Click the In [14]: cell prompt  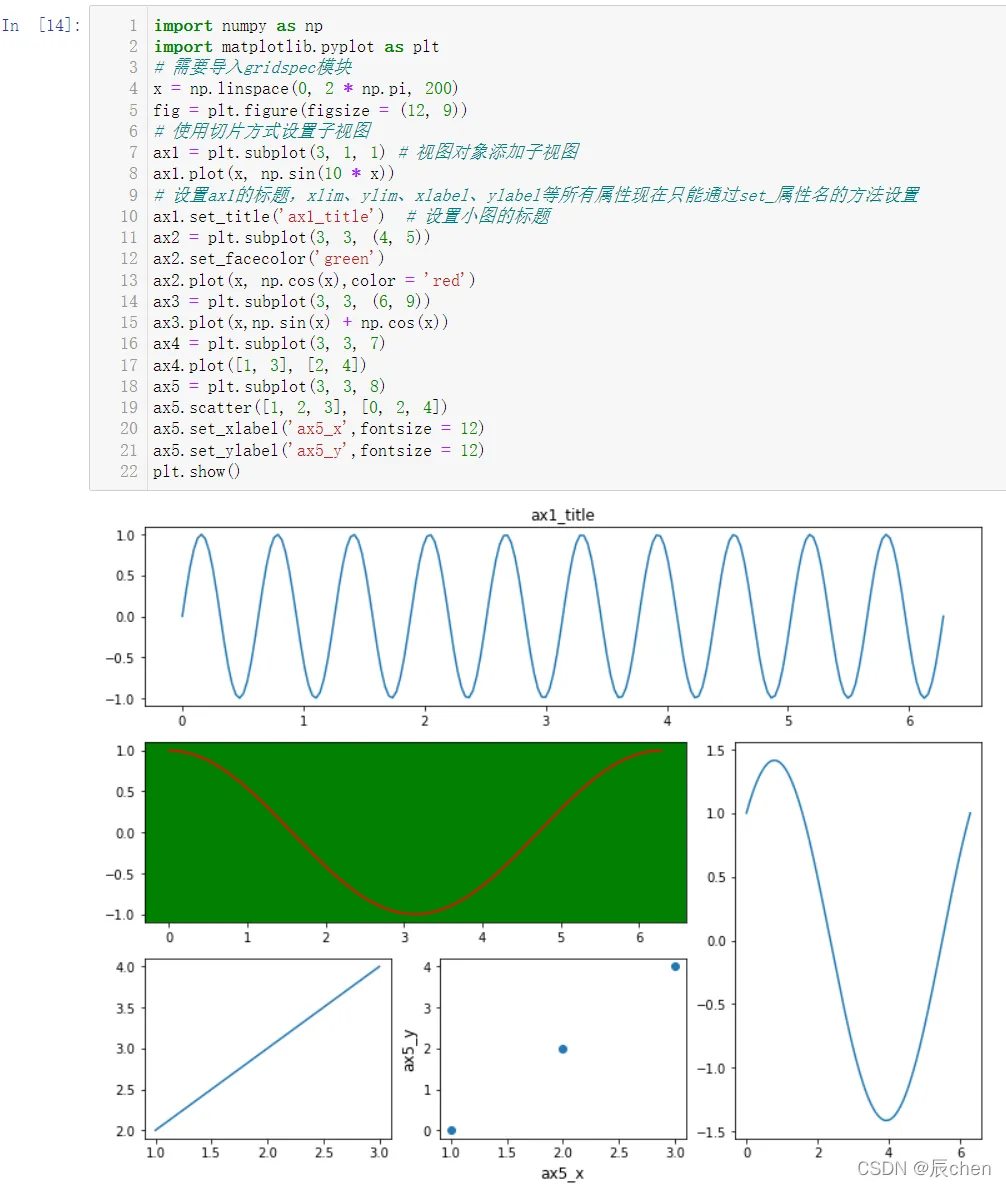point(41,25)
